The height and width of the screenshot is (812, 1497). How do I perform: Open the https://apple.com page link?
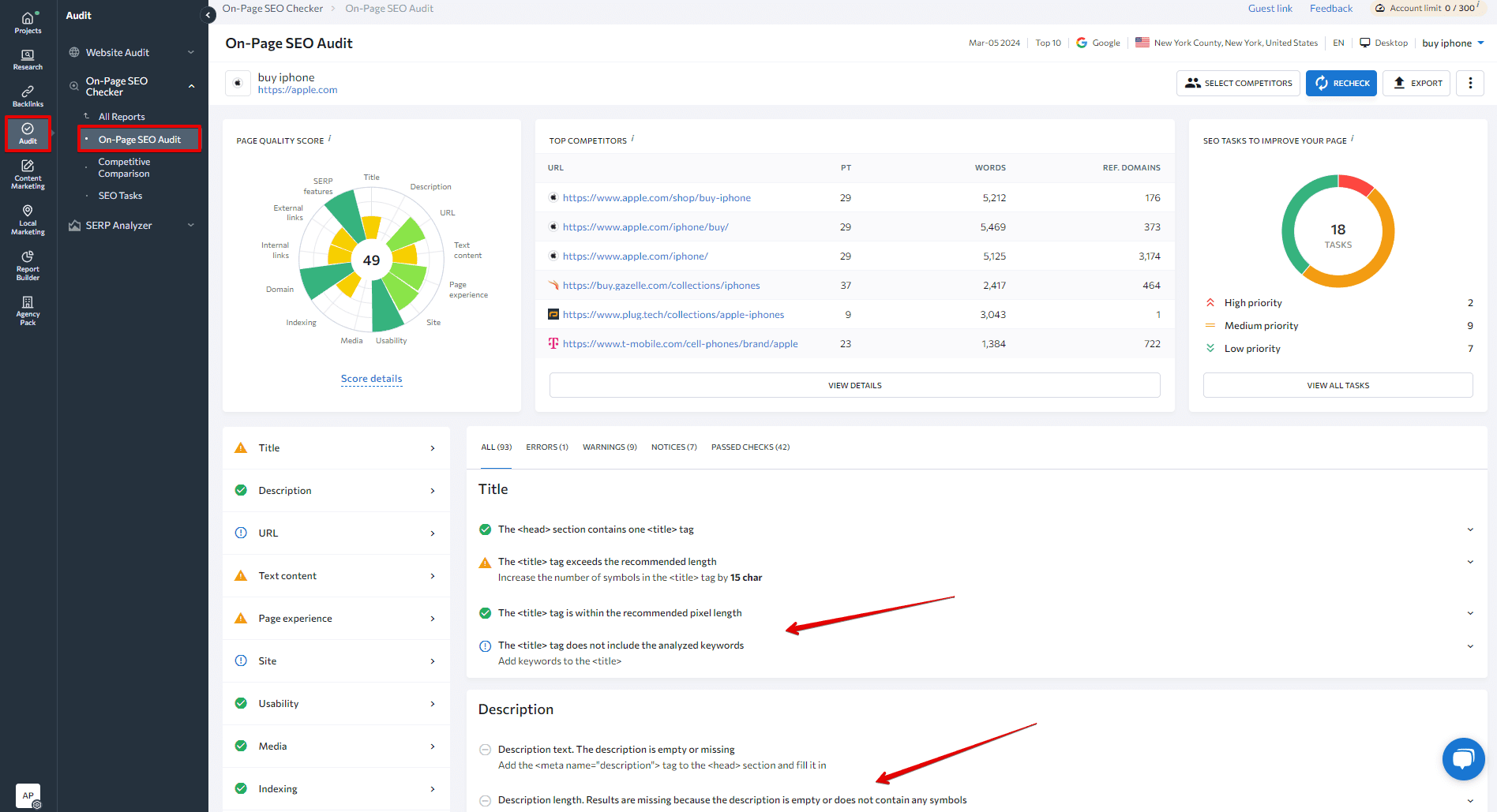(x=298, y=90)
